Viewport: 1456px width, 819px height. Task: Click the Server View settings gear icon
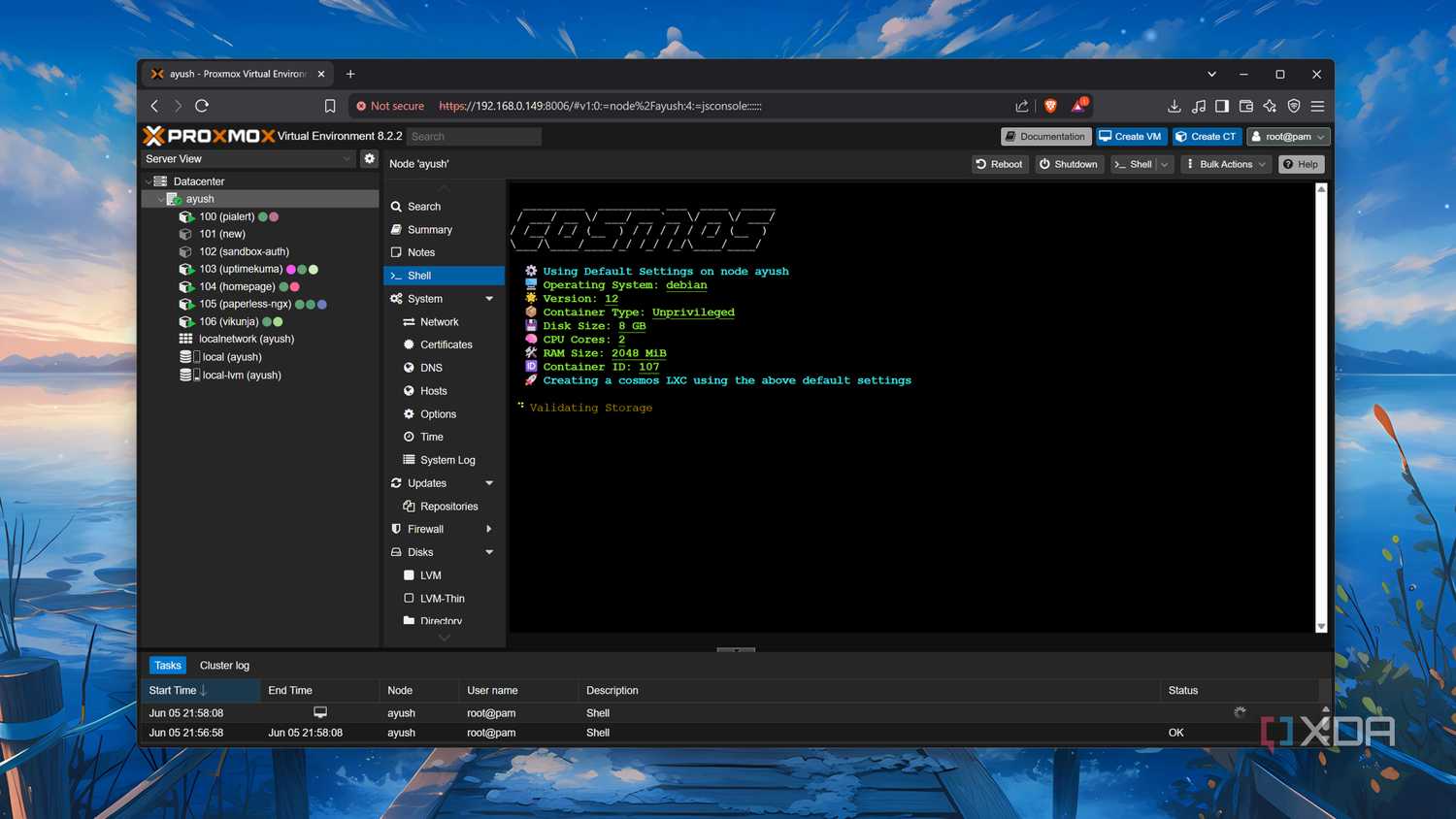coord(369,158)
